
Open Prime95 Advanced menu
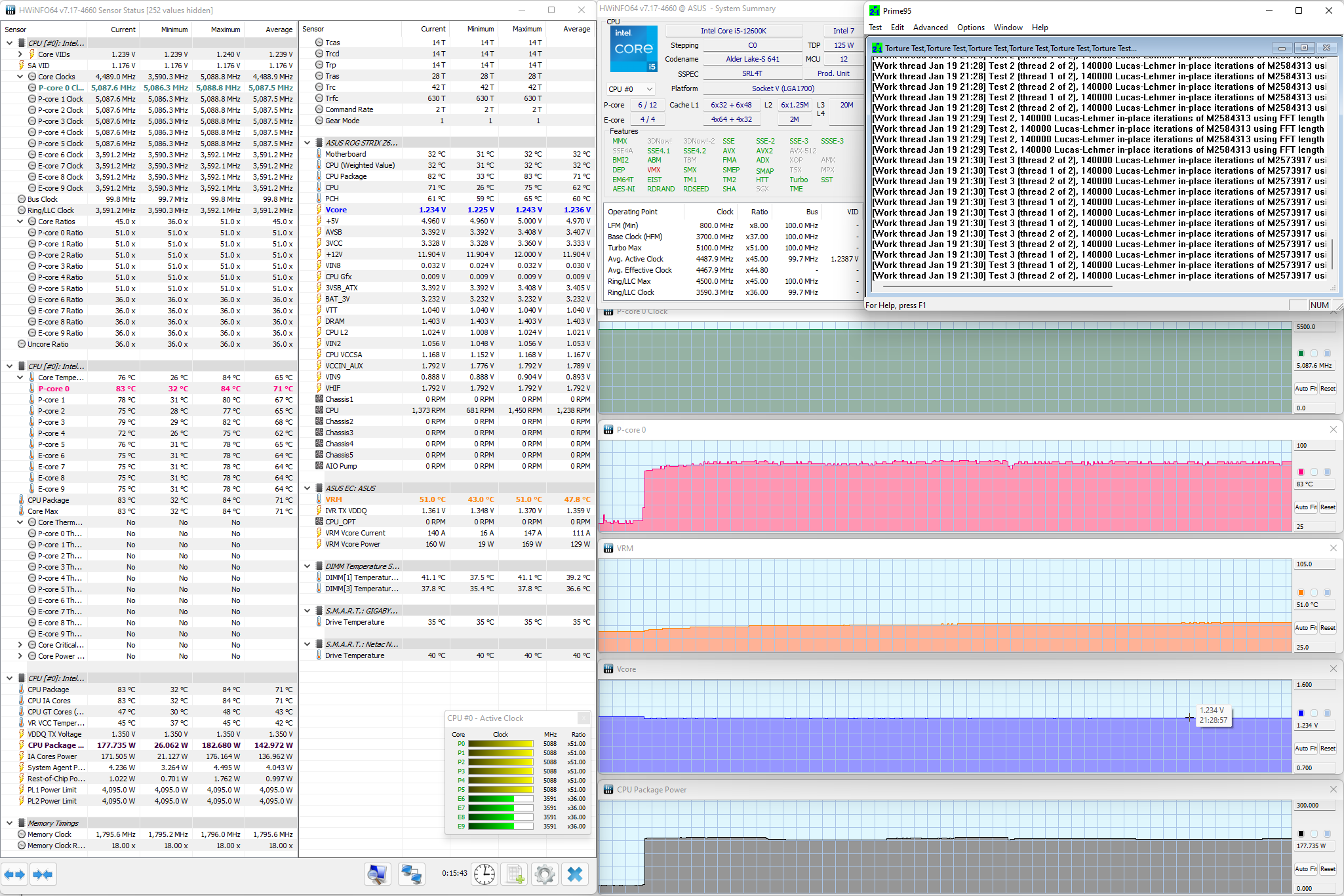(930, 28)
